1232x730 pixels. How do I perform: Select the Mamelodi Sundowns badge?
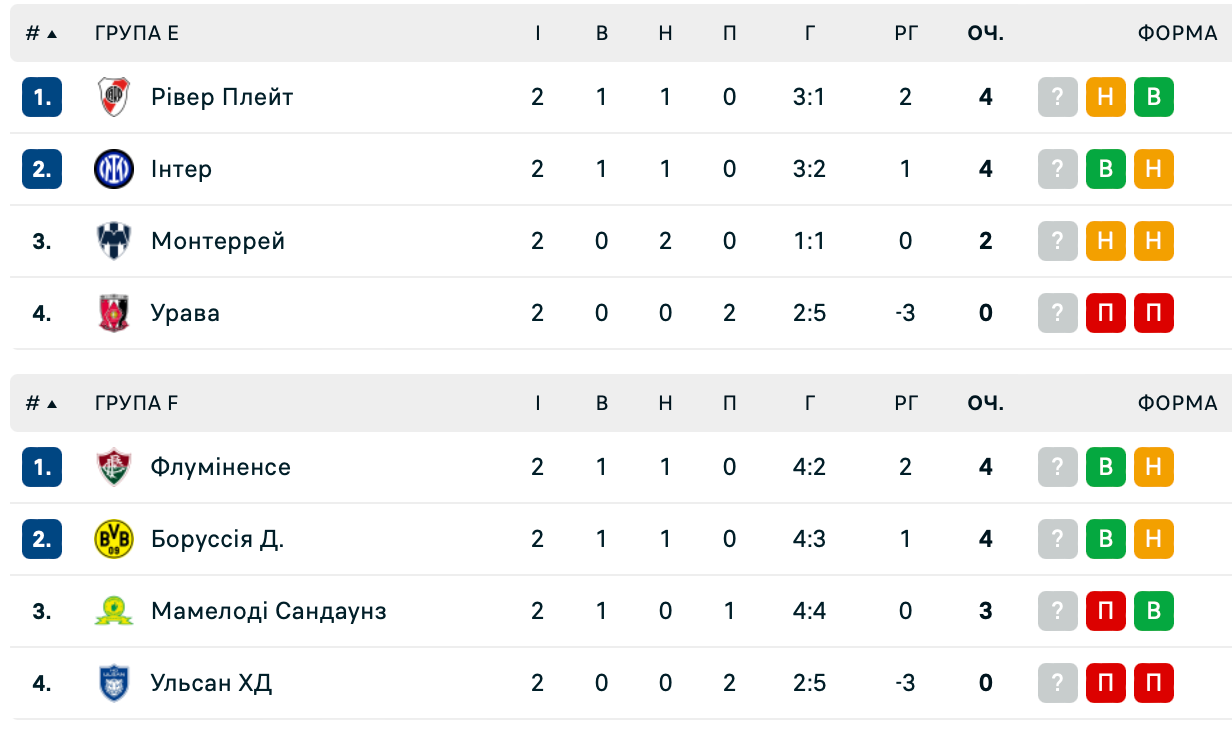click(x=113, y=611)
